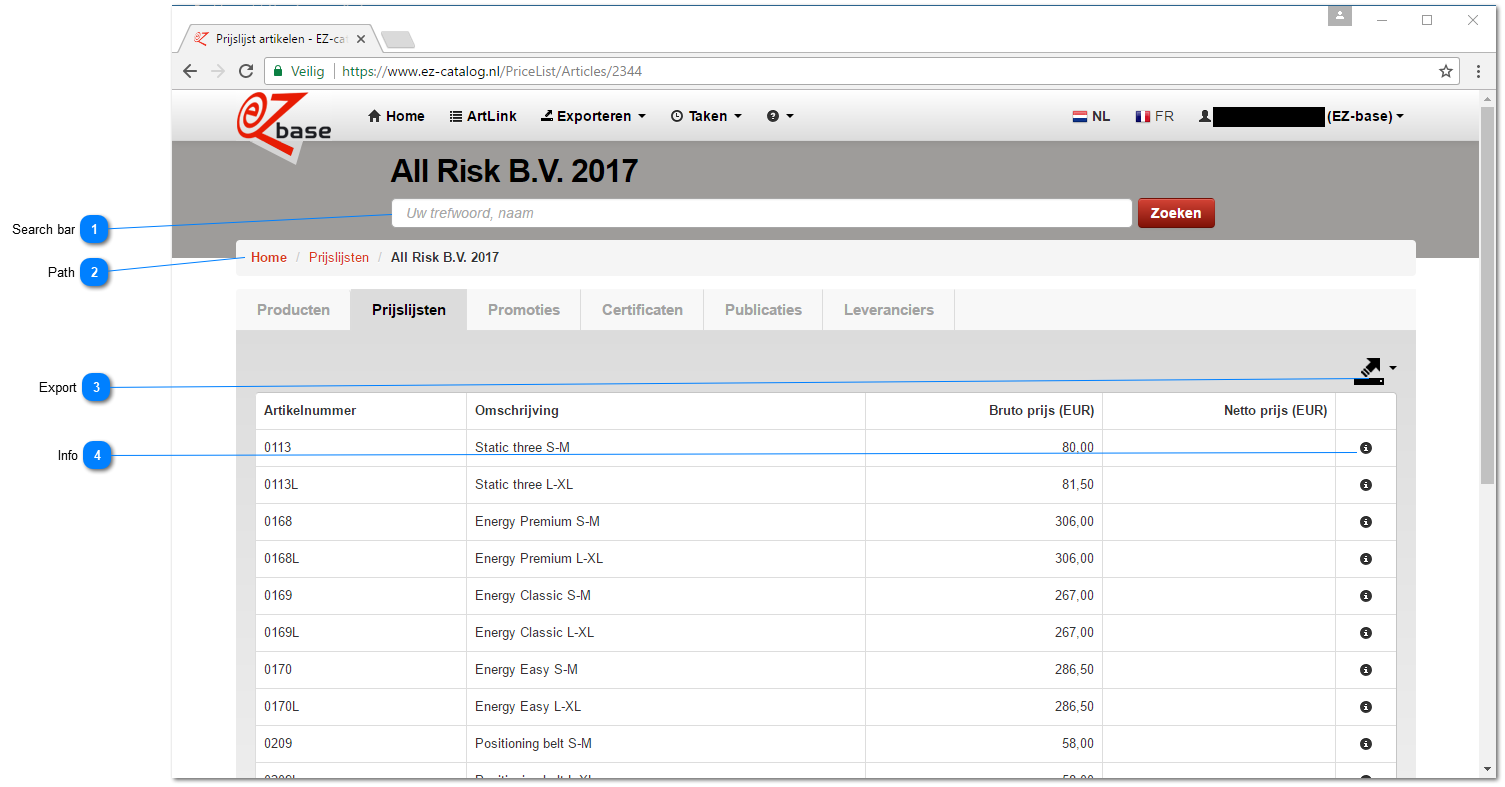The width and height of the screenshot is (1505, 787).
Task: Click the 81,50 price cell
Action: pos(984,485)
